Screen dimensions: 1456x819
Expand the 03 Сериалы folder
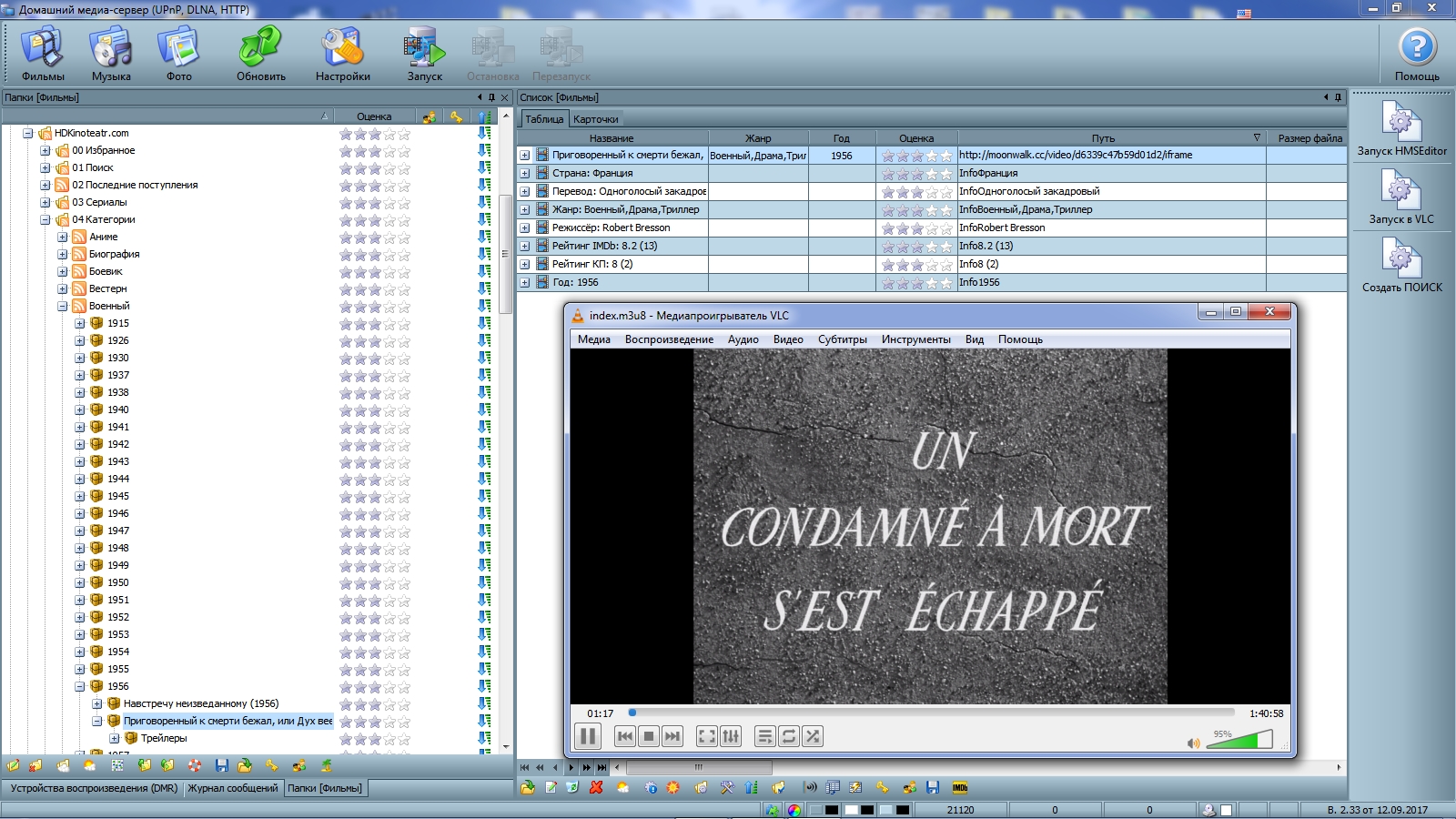coord(45,202)
